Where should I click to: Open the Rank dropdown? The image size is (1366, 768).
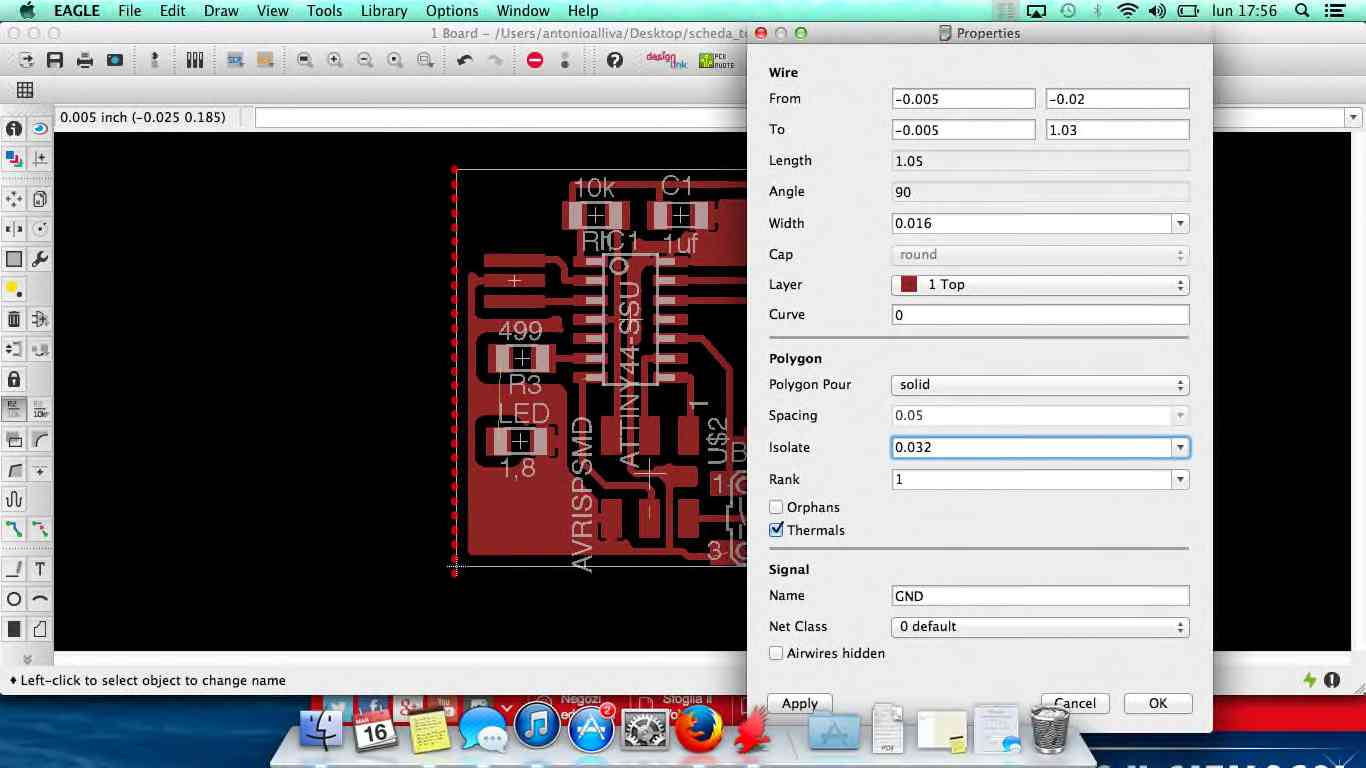pos(1180,479)
